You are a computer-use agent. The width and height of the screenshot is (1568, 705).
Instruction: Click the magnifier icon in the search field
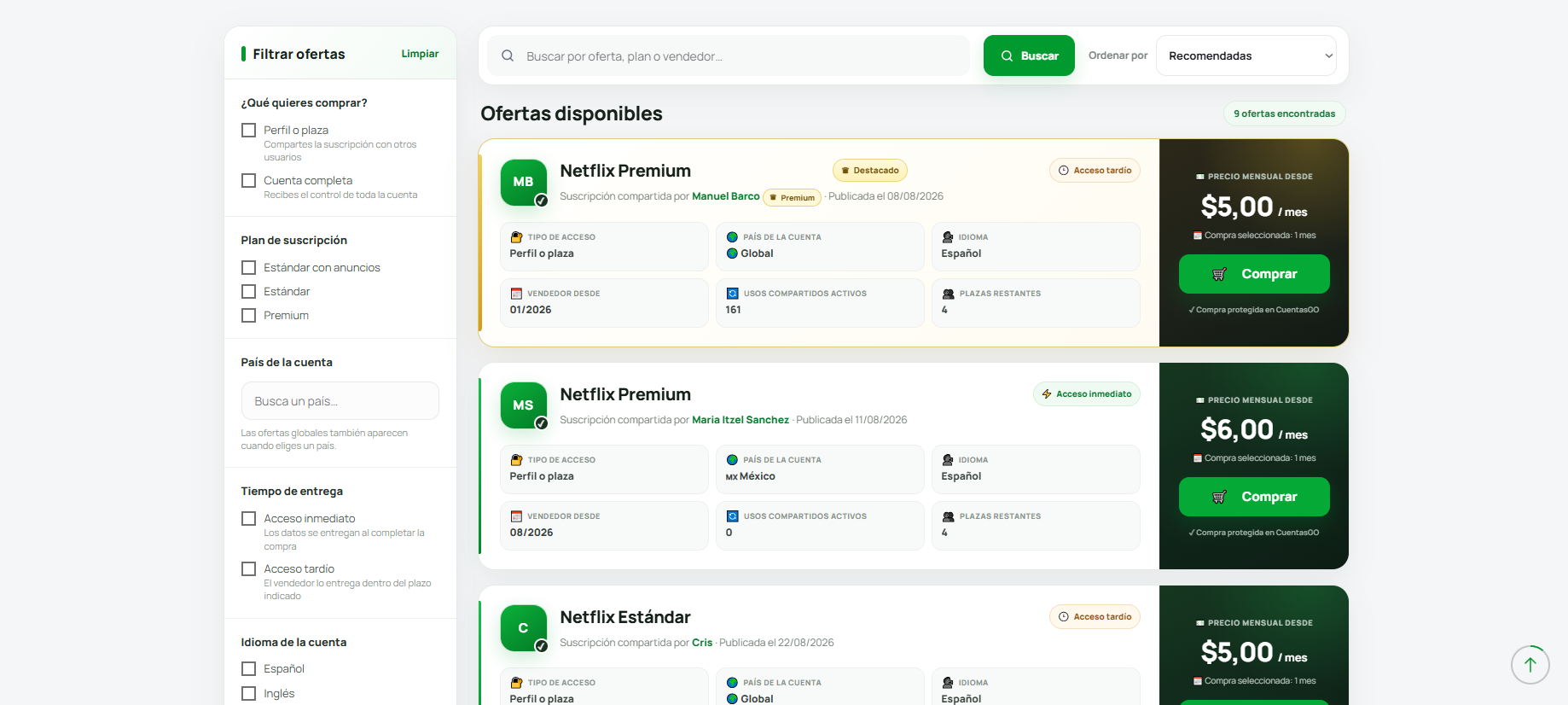(x=508, y=56)
